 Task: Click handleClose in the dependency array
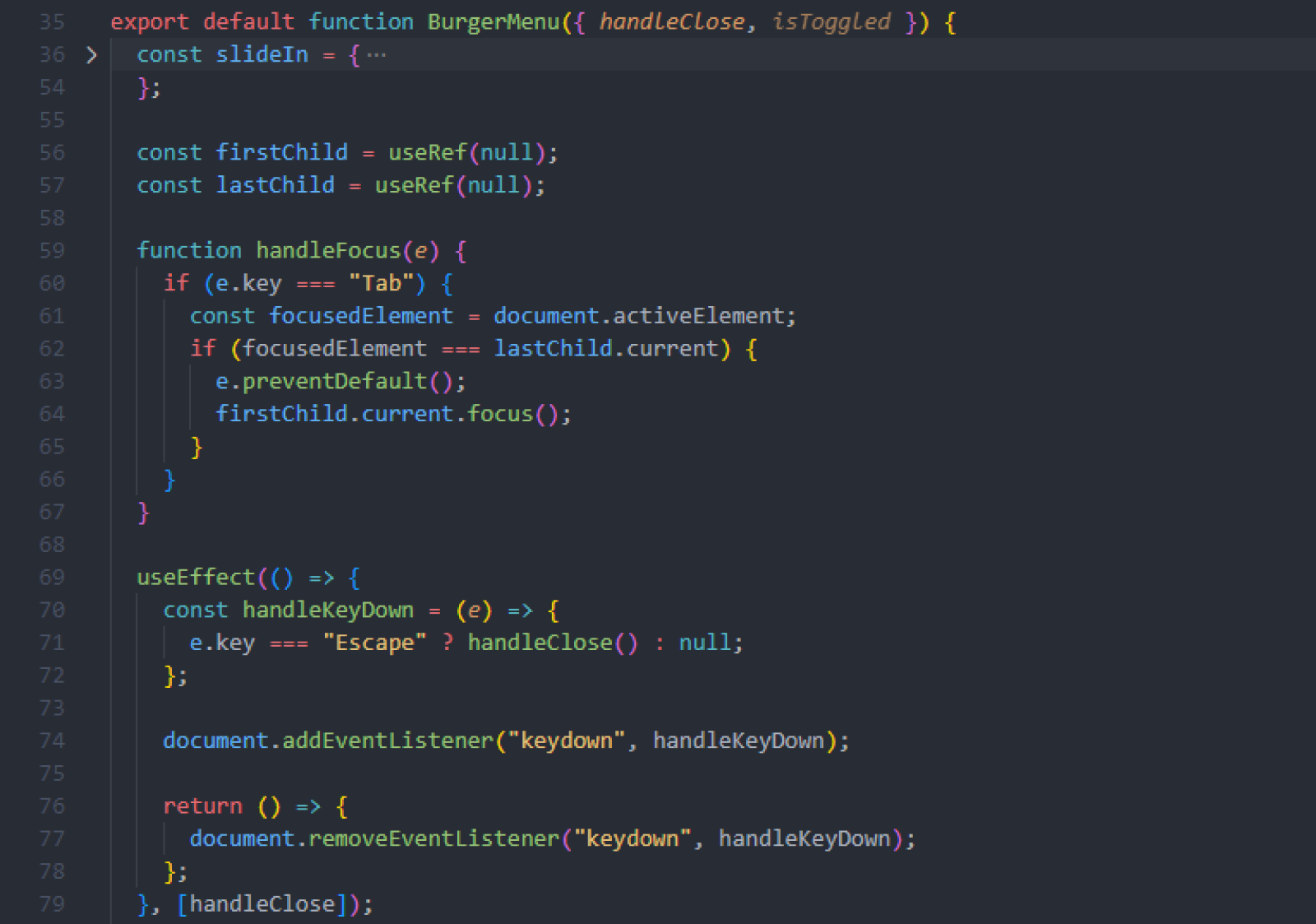[x=262, y=904]
